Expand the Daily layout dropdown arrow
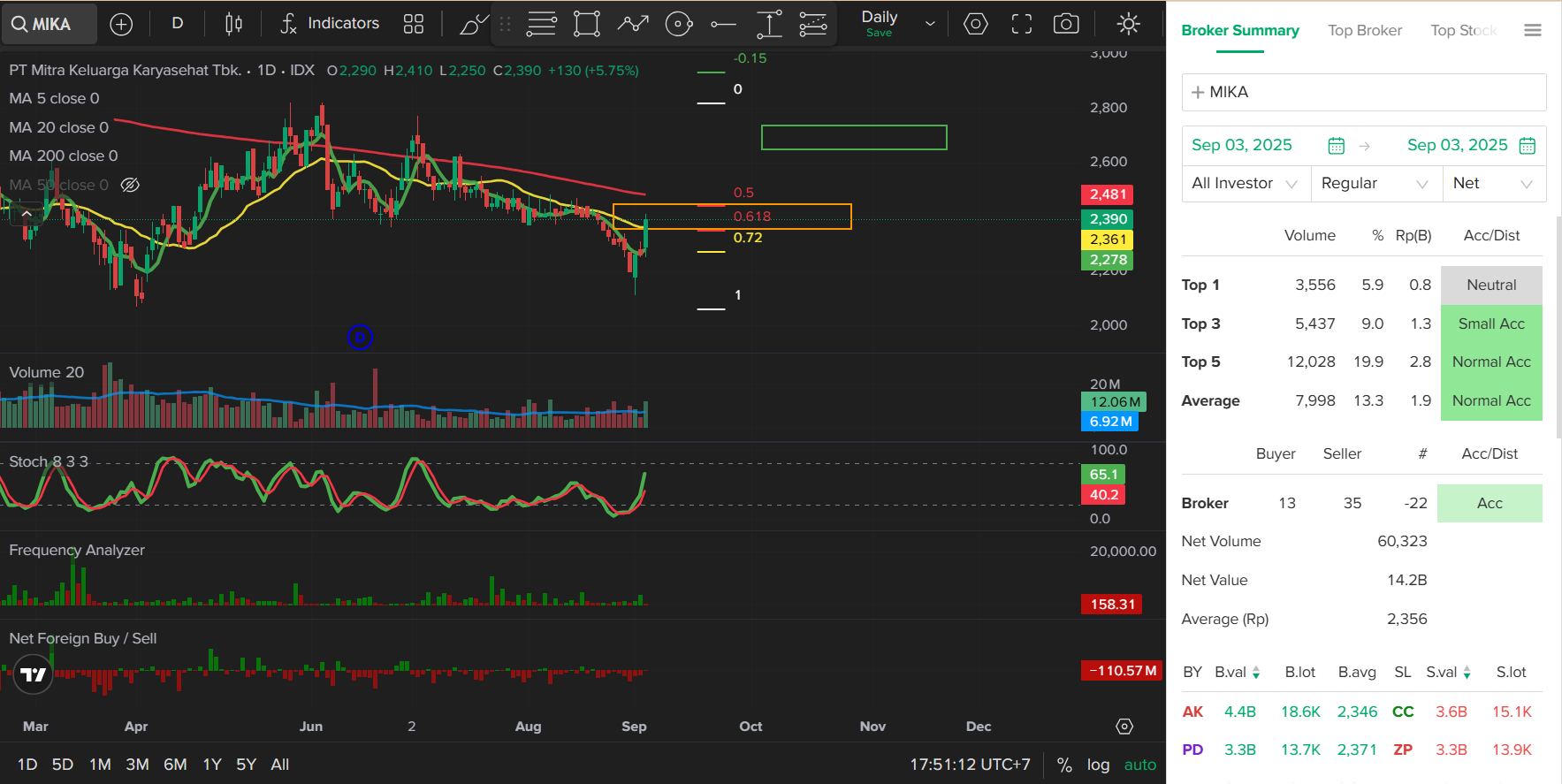1562x784 pixels. pos(930,24)
